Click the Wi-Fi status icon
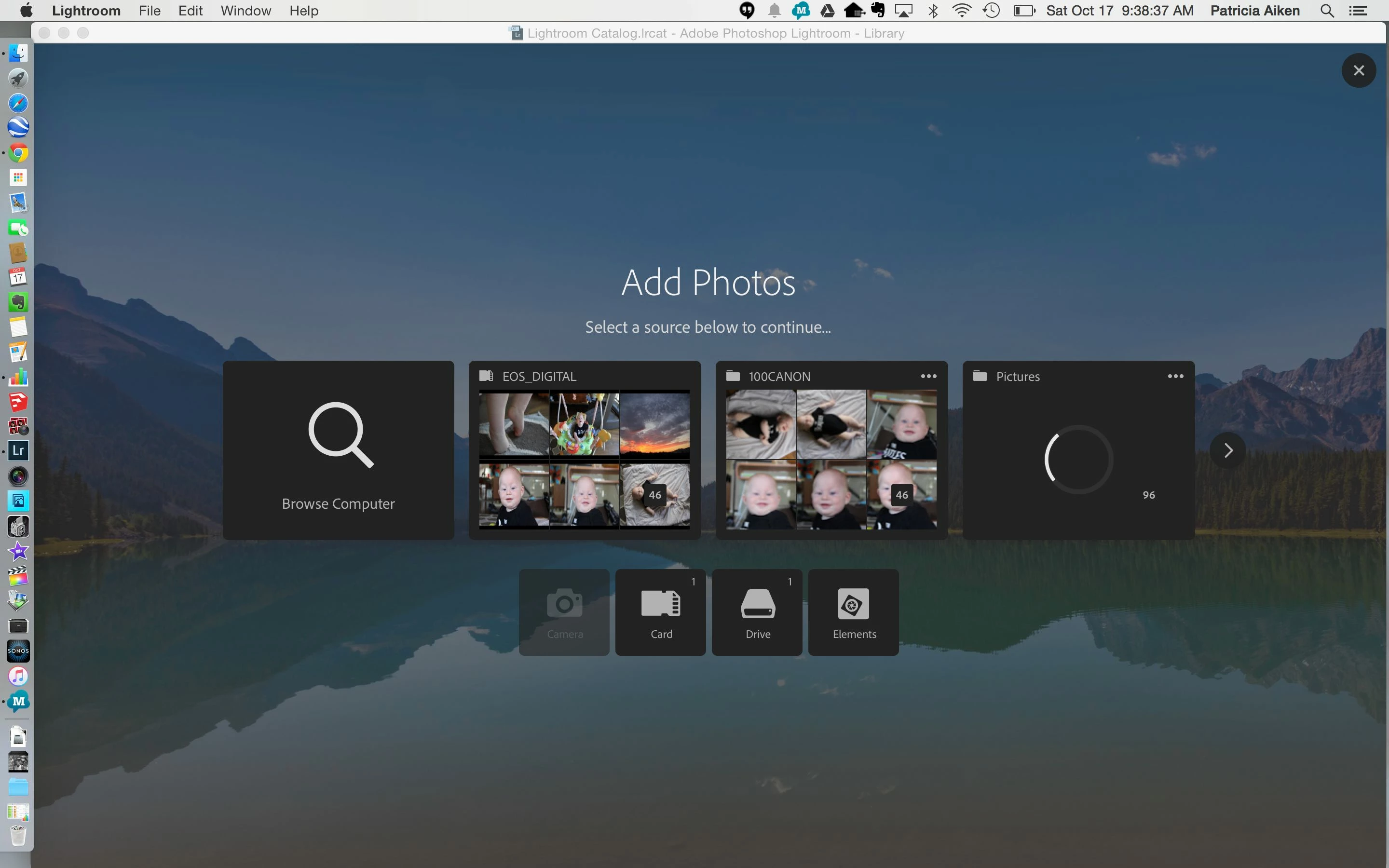The width and height of the screenshot is (1389, 868). click(961, 11)
